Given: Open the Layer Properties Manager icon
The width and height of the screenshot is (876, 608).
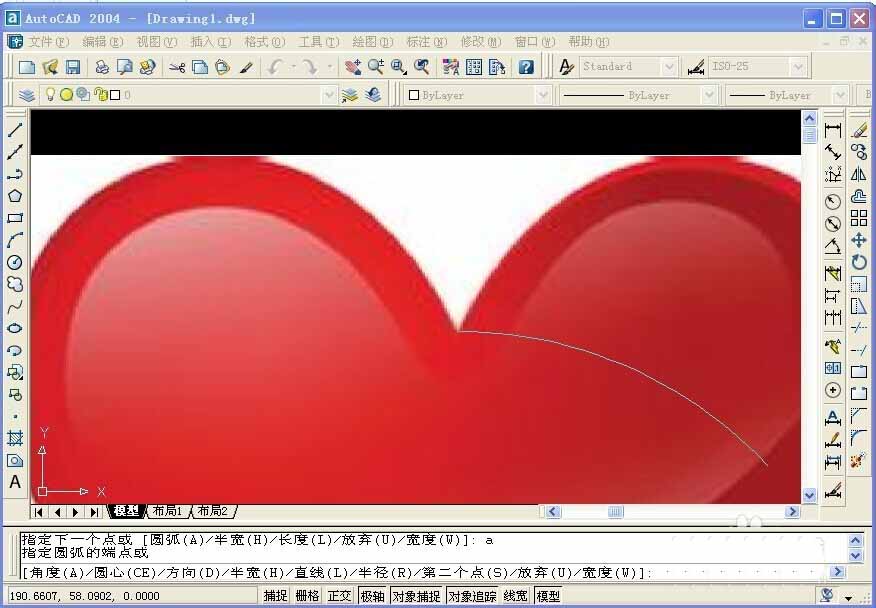Looking at the screenshot, I should 26,95.
